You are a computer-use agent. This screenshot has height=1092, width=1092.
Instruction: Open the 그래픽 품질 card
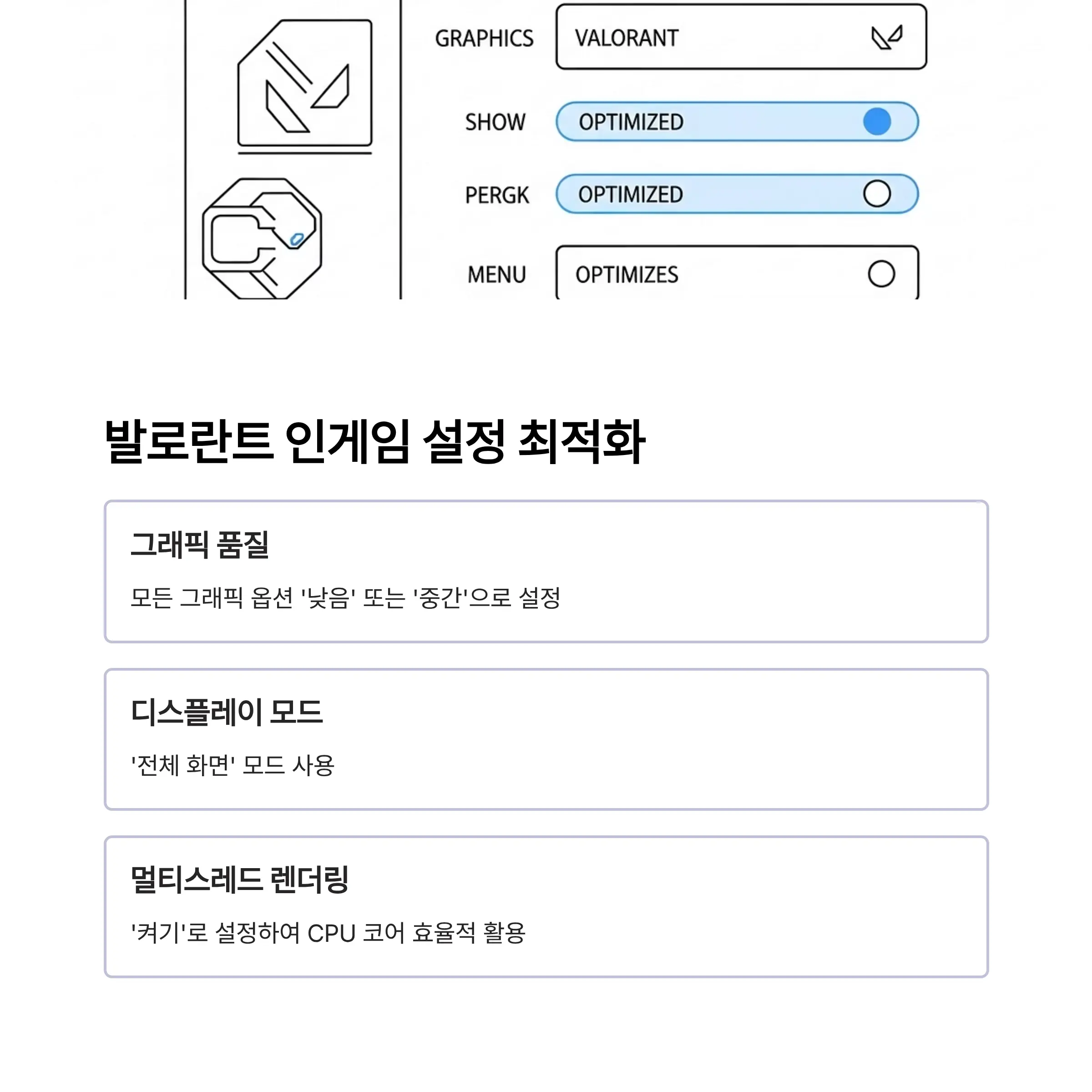click(546, 571)
